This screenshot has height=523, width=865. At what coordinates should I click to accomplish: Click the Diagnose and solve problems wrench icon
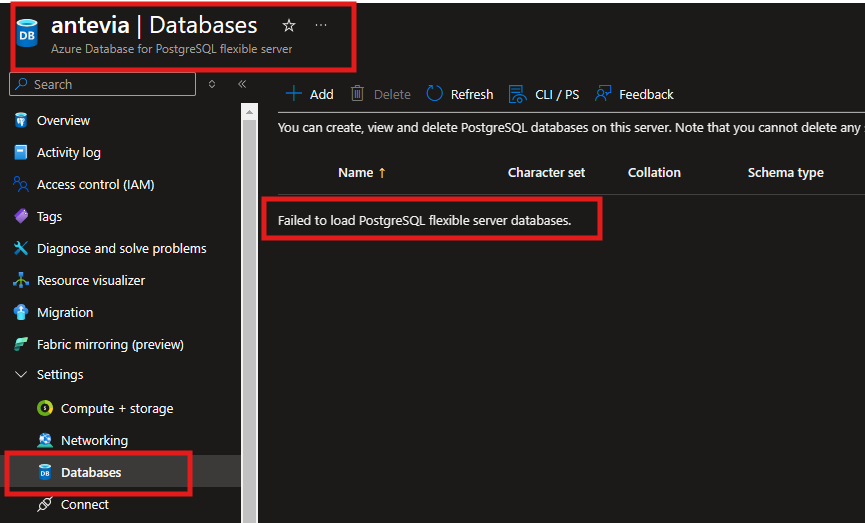coord(21,248)
